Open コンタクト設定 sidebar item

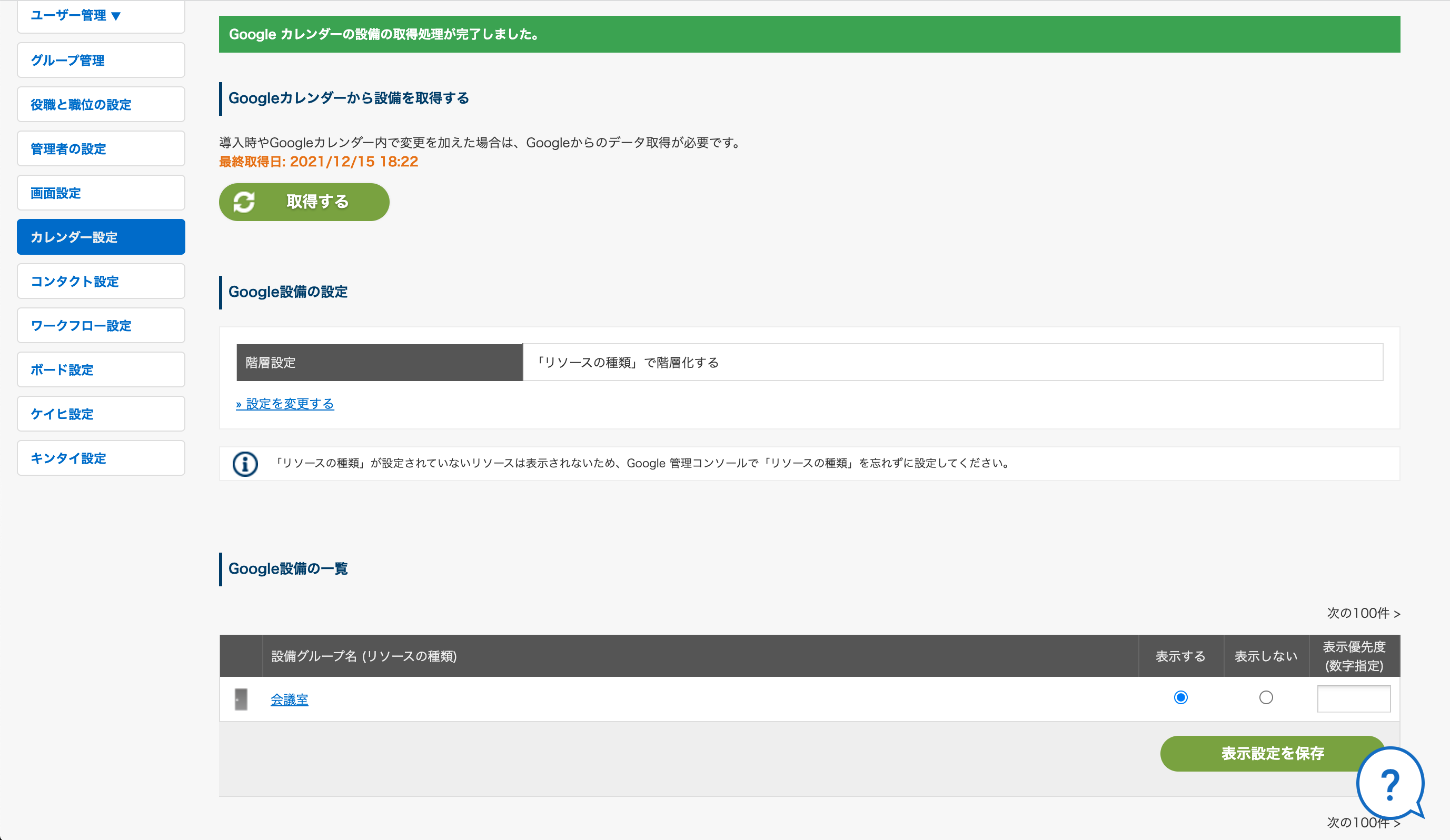(x=101, y=282)
